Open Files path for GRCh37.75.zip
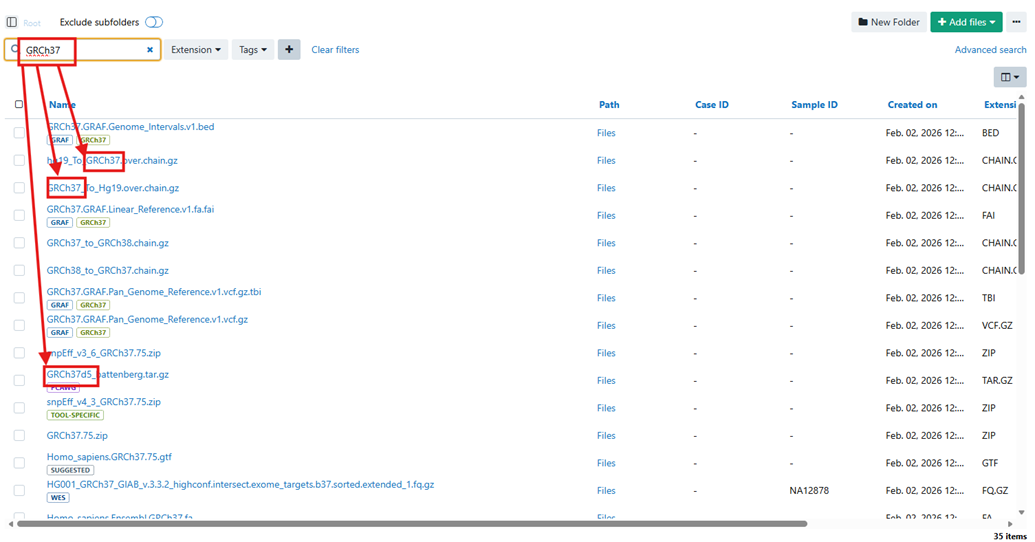Viewport: 1035px width, 542px height. [x=606, y=436]
